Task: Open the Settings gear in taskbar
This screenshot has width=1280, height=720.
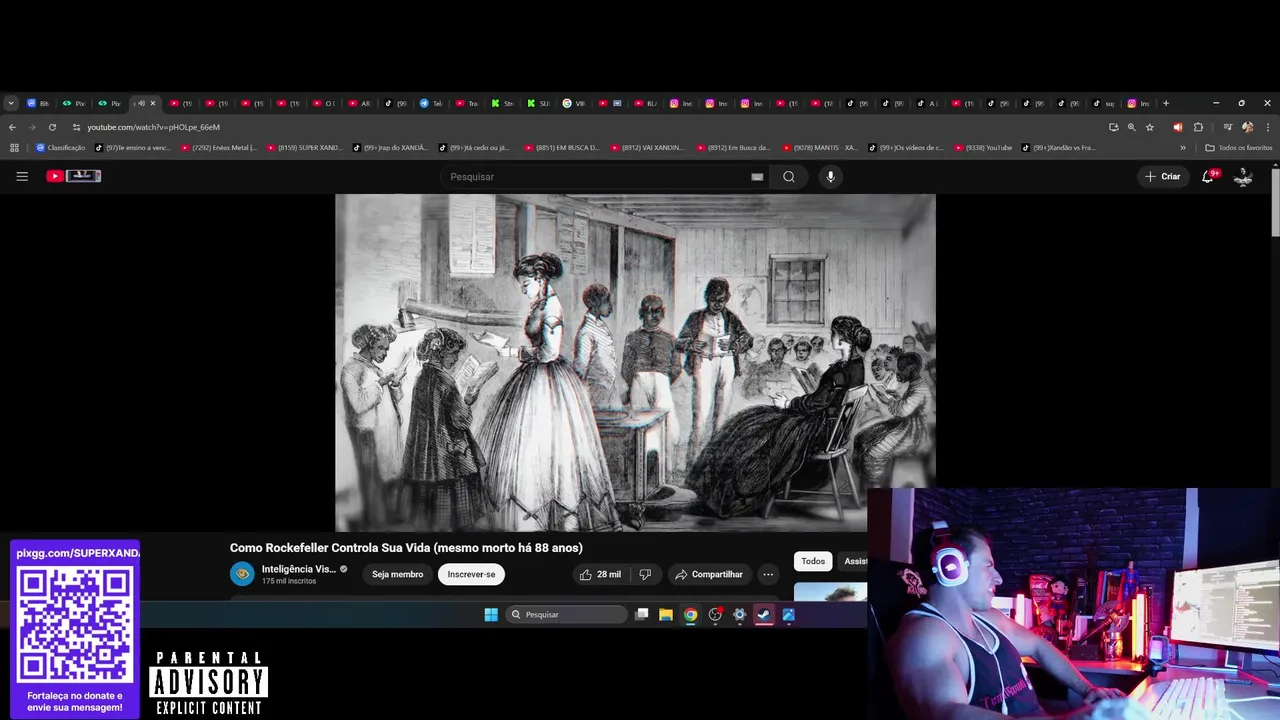Action: (x=740, y=615)
